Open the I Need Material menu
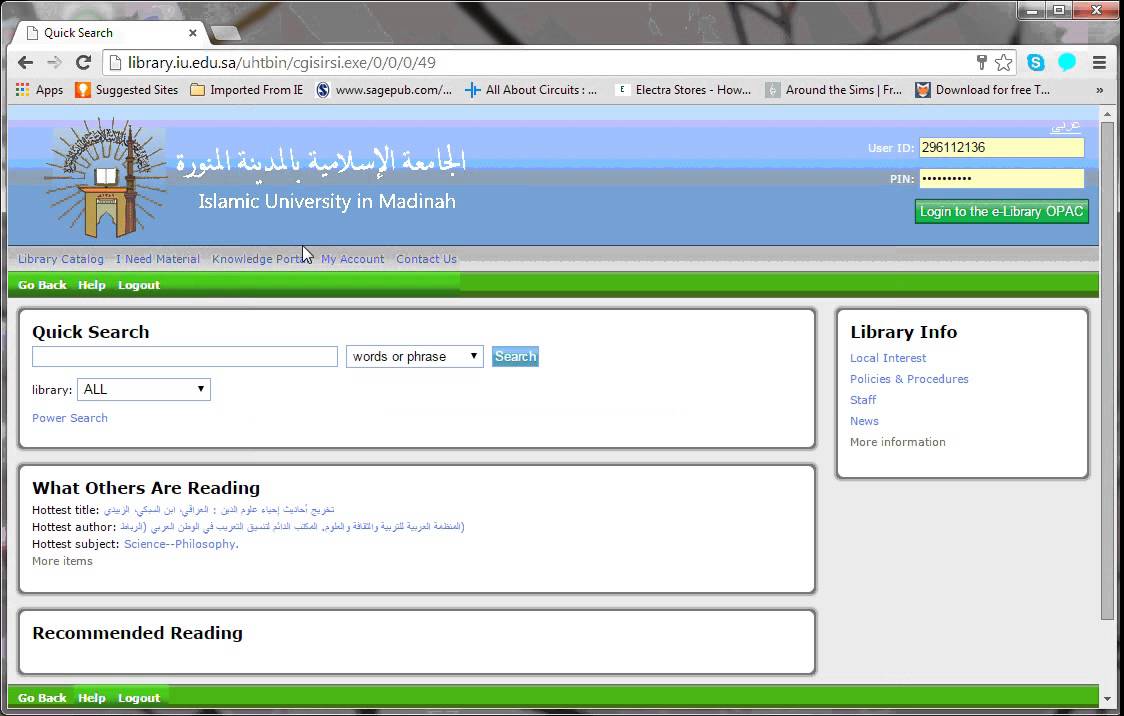The image size is (1124, 716). (158, 259)
